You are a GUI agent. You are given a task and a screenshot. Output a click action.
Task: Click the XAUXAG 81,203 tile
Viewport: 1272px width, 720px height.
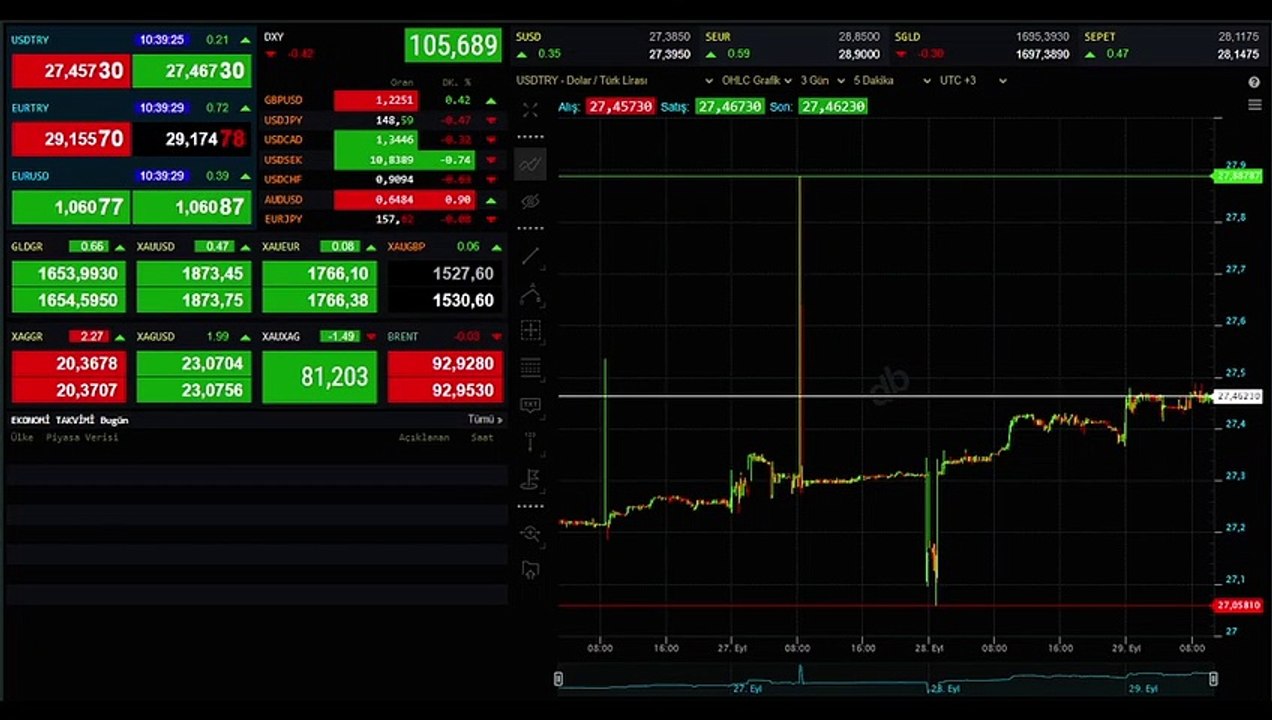pos(320,376)
